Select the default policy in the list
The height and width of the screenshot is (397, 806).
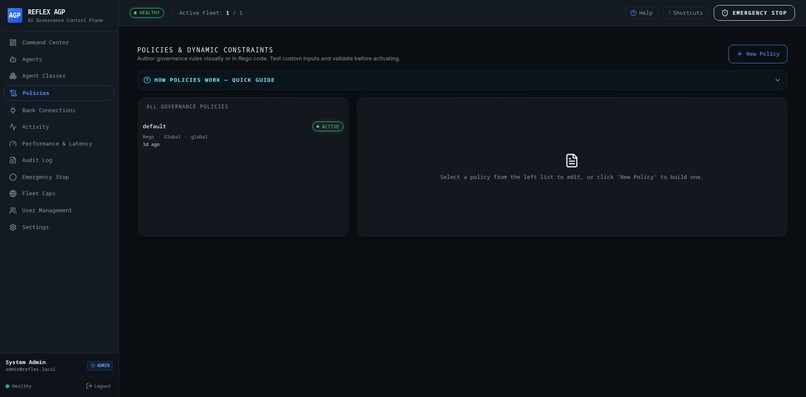tap(243, 136)
